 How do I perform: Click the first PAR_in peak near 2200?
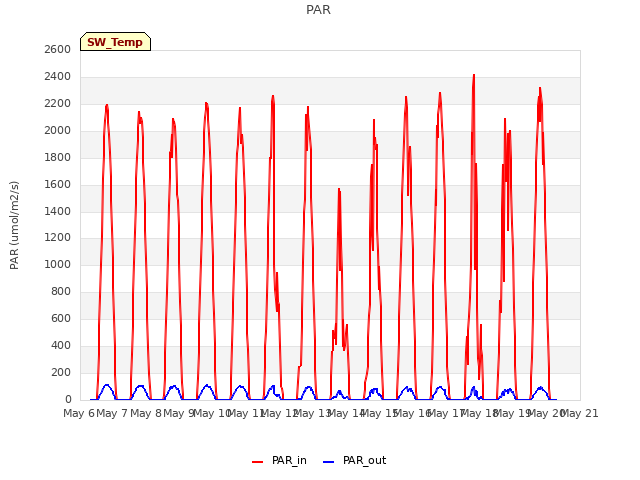107,105
